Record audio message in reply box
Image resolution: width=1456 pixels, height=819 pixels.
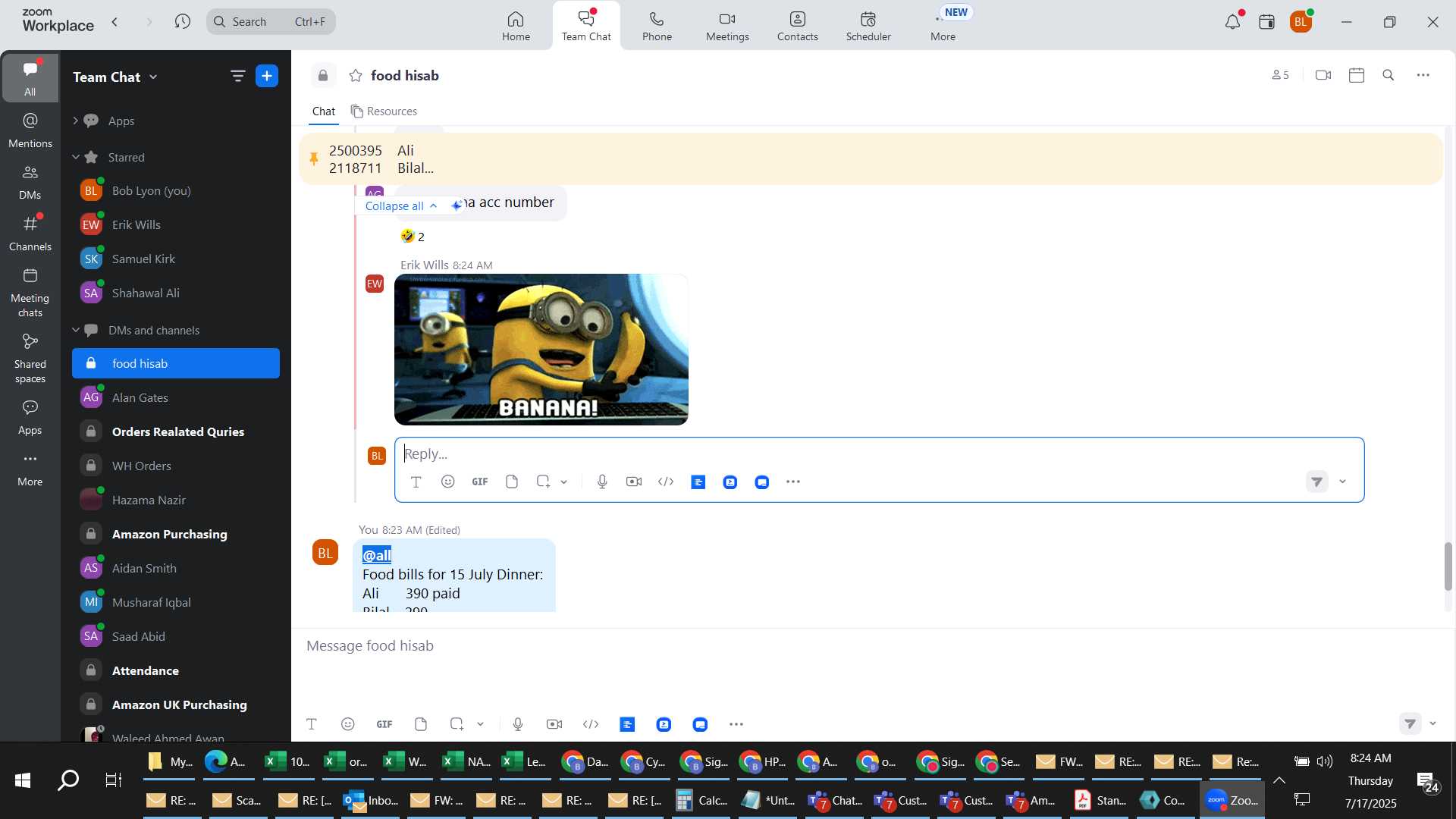602,482
